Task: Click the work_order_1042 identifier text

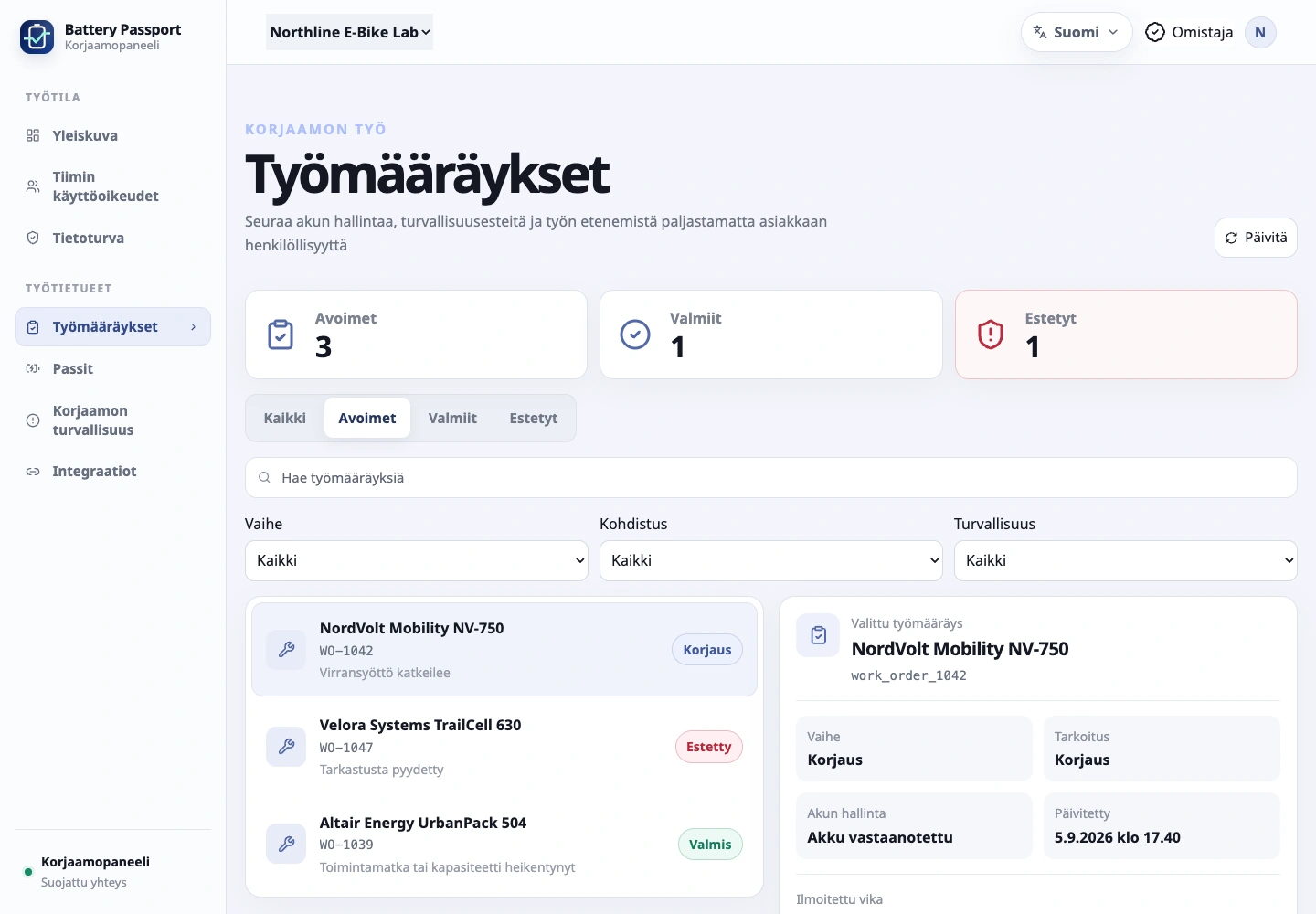Action: pos(908,675)
